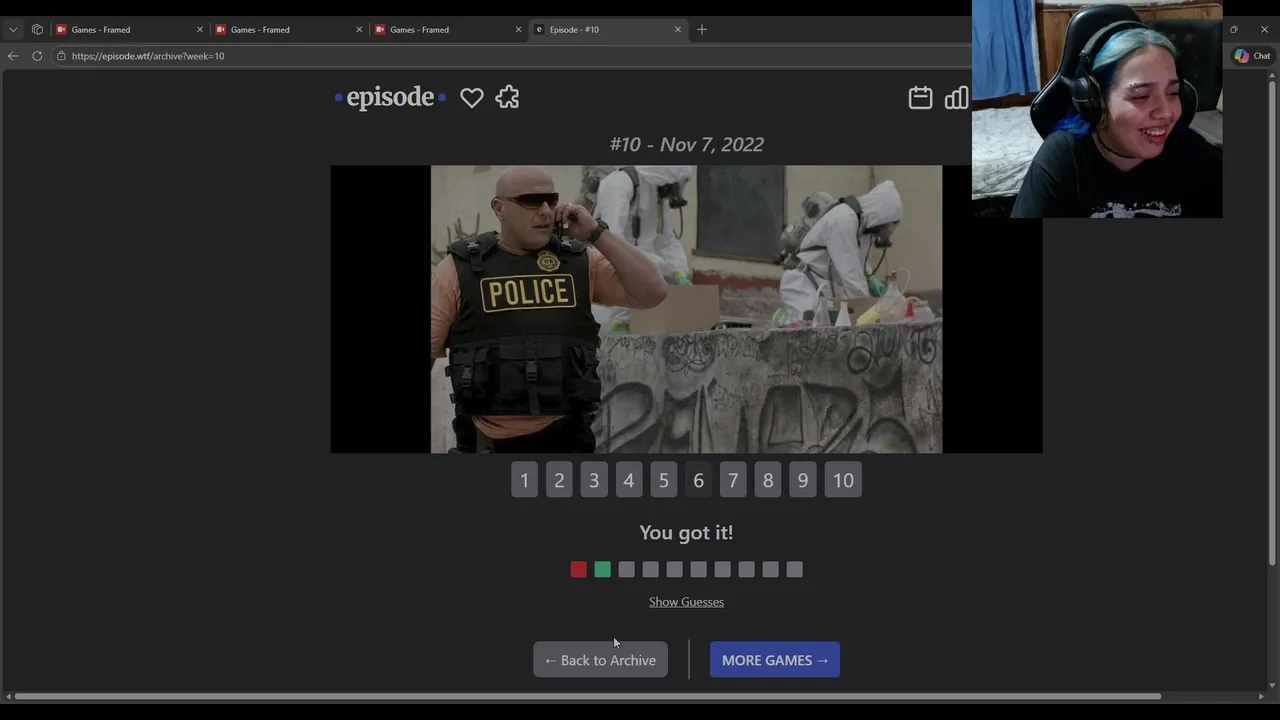
Task: Close the third Games - Framed tab
Action: click(x=518, y=30)
